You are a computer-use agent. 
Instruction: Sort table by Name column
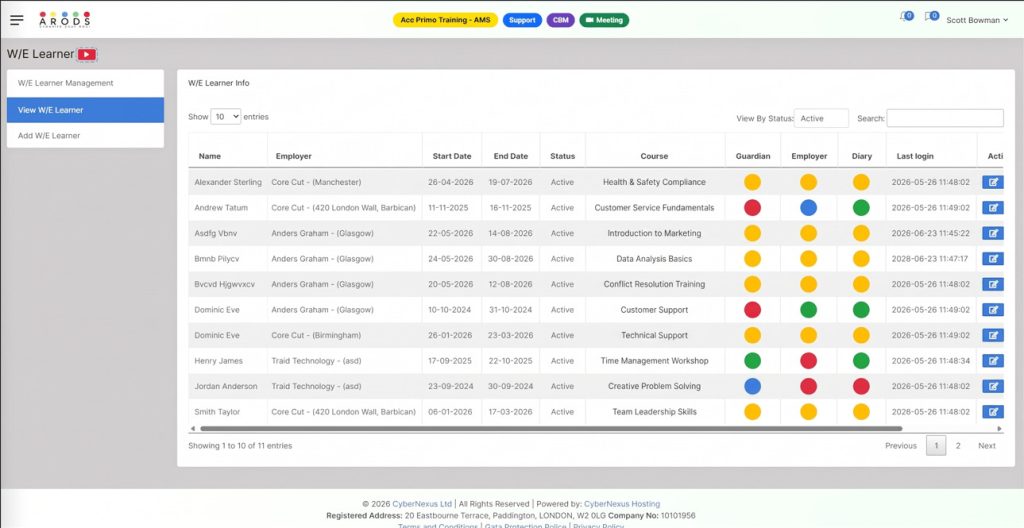coord(210,156)
